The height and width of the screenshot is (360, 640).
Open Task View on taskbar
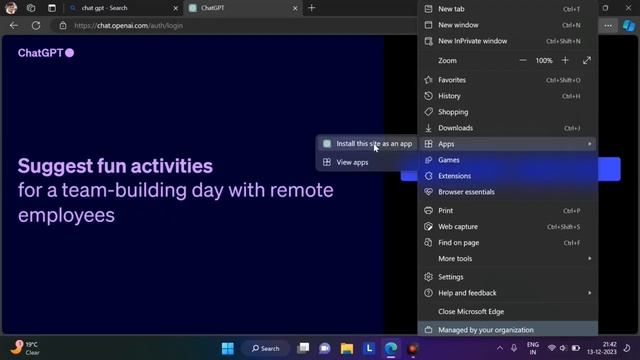pyautogui.click(x=303, y=348)
